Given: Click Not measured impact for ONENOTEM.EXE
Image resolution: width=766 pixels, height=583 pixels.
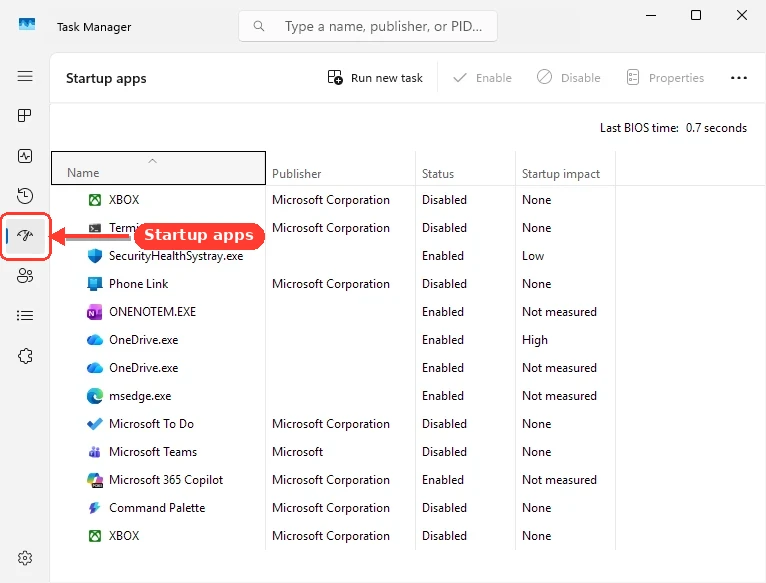Looking at the screenshot, I should (559, 312).
